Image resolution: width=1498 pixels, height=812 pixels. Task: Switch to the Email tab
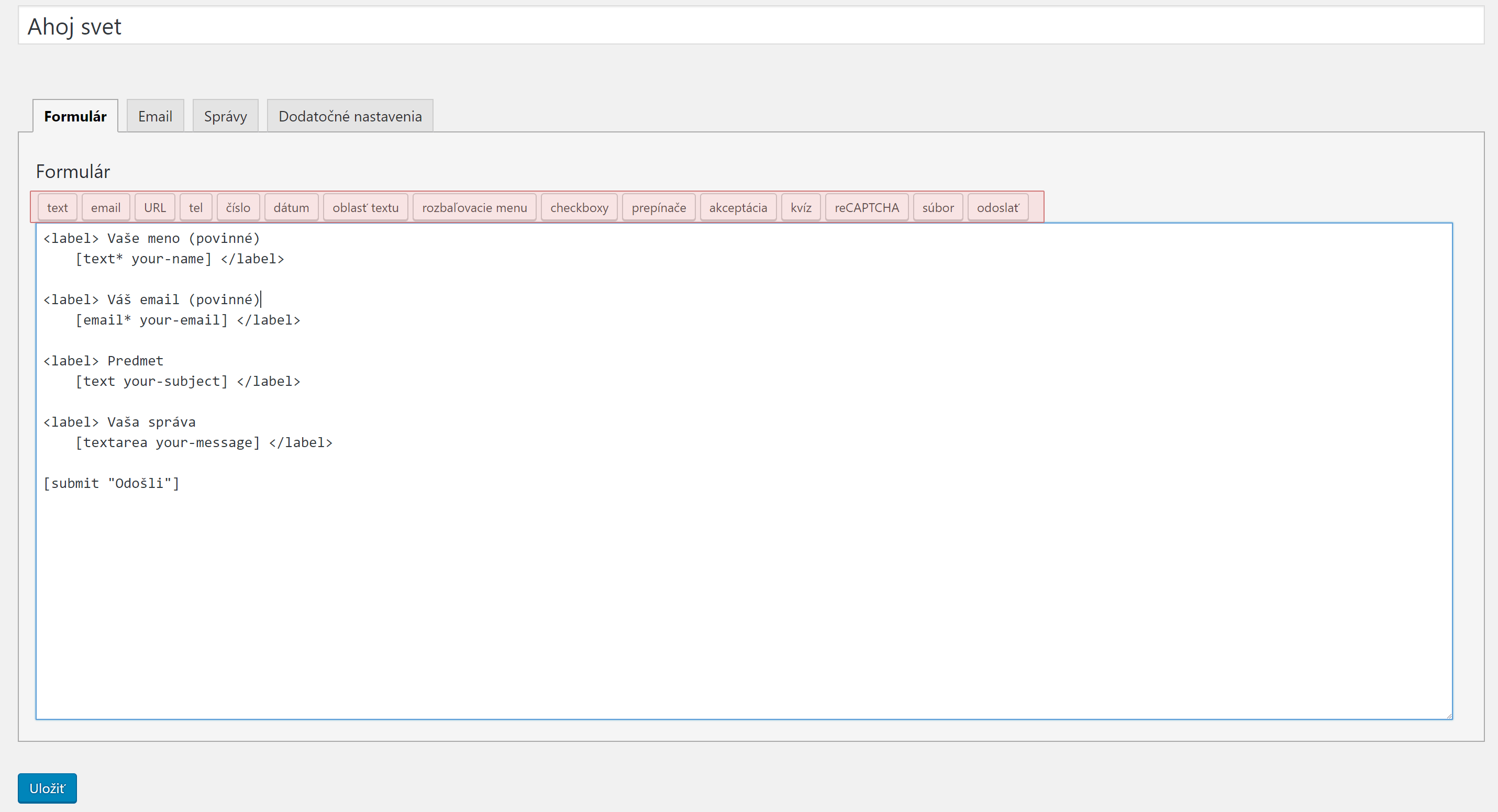tap(154, 116)
